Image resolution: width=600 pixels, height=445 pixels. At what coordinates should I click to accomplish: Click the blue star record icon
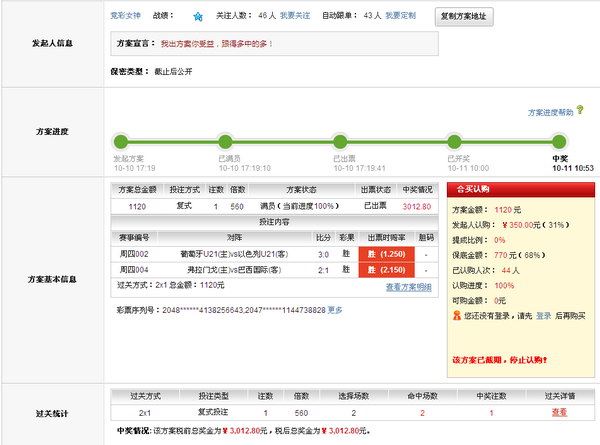pyautogui.click(x=198, y=17)
